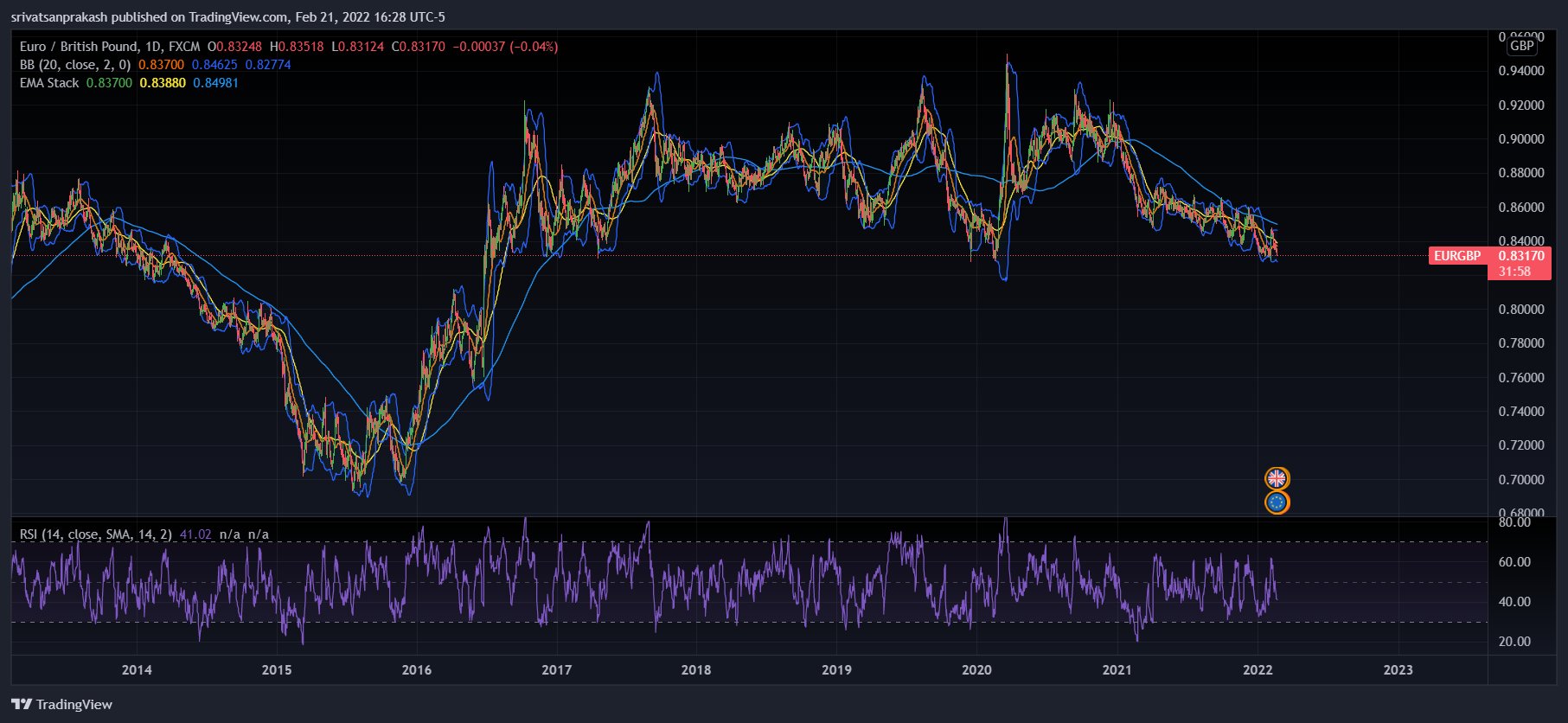Click the bar countdown timer 31:58

click(x=1514, y=272)
